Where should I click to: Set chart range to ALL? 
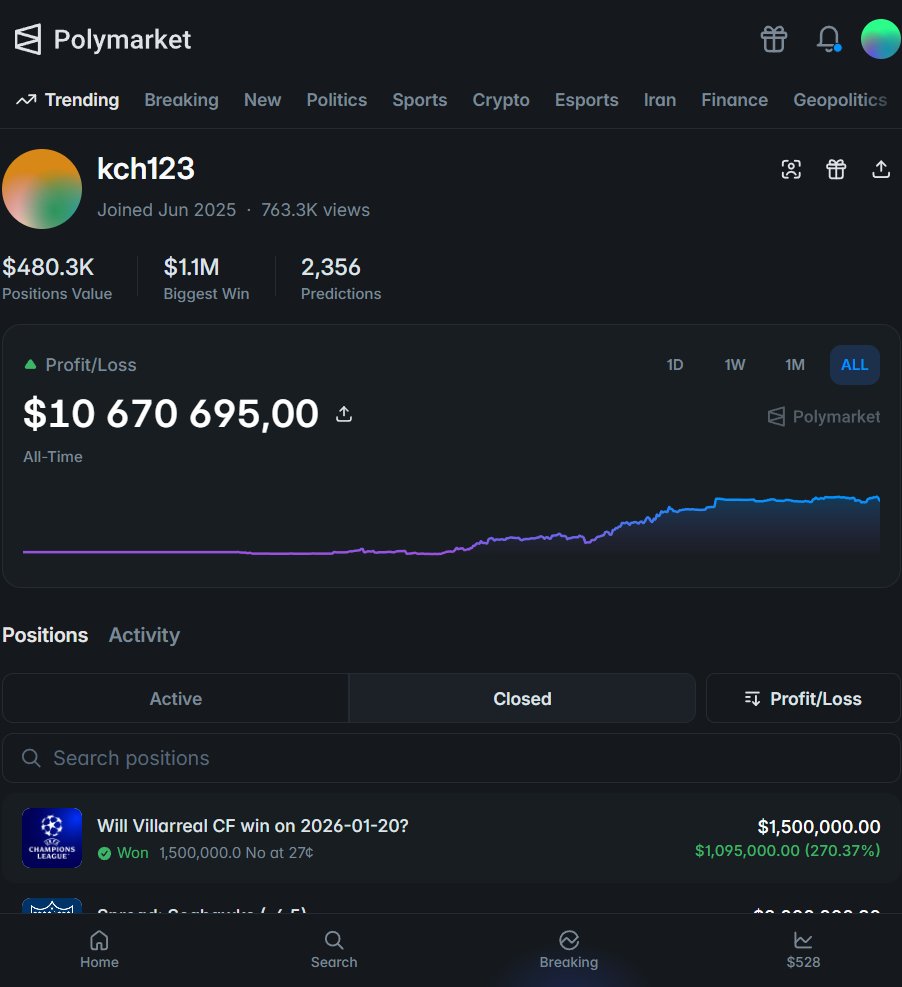(x=855, y=365)
